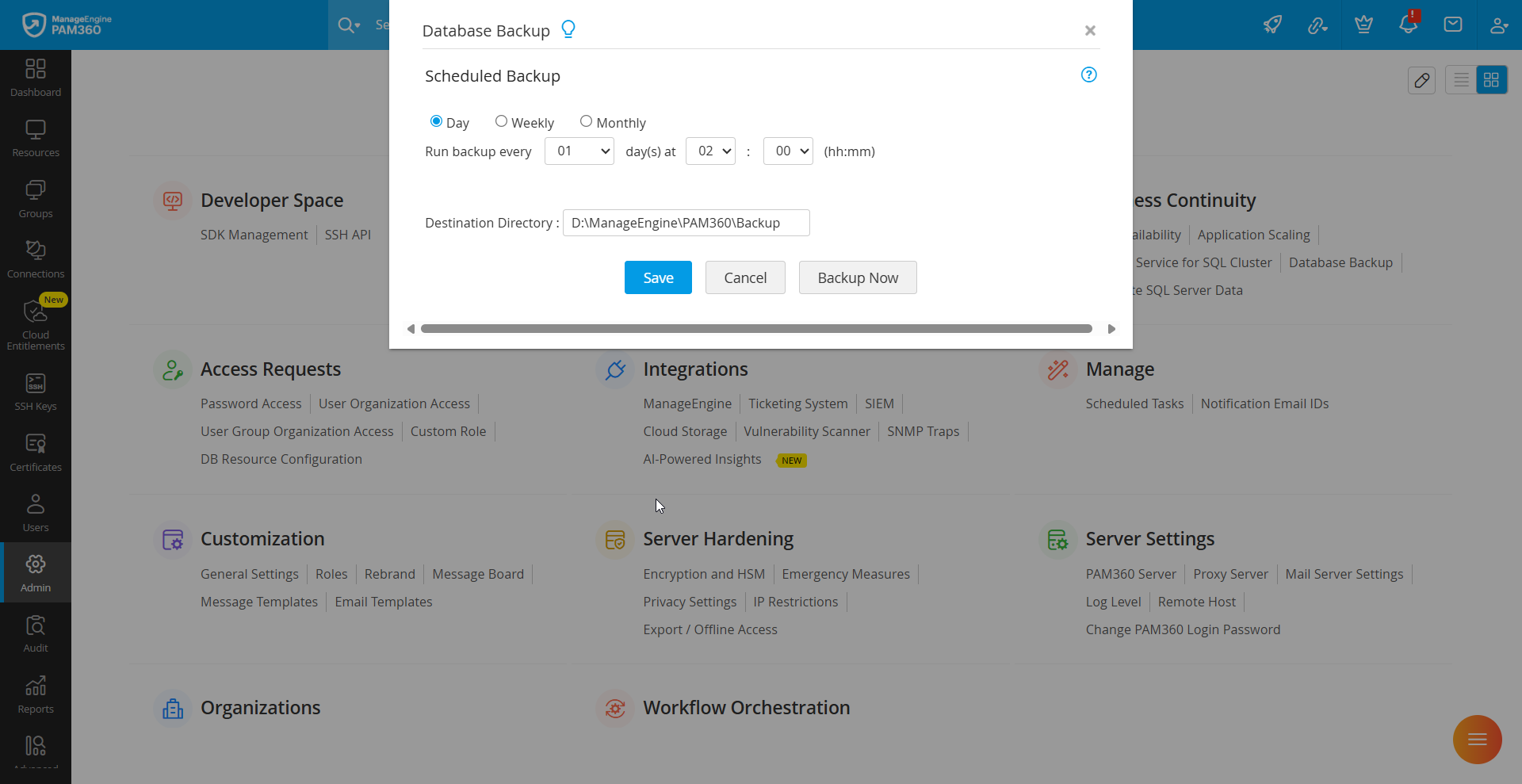Open the minutes dropdown showing 00

pos(788,151)
